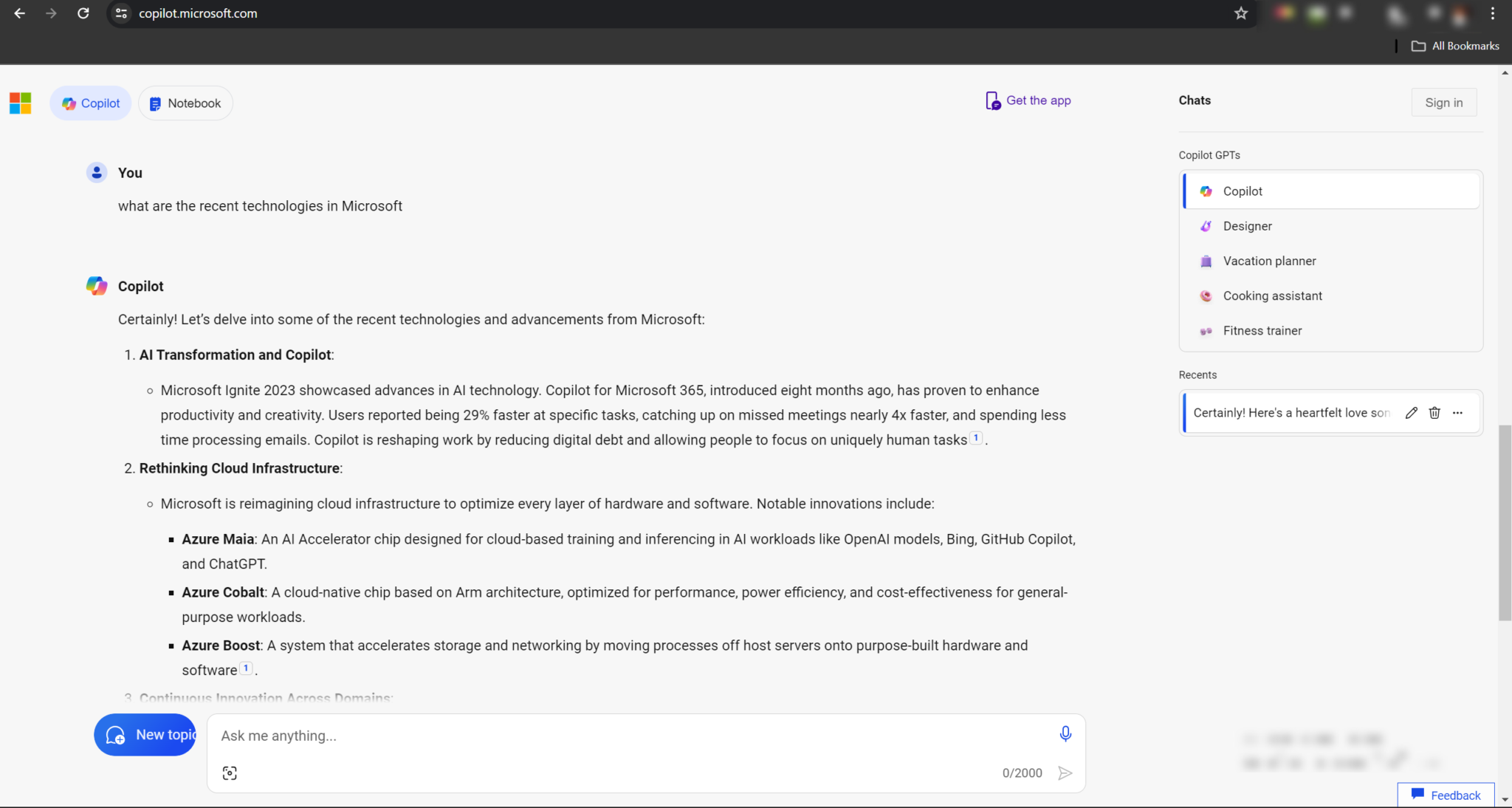Image resolution: width=1512 pixels, height=808 pixels.
Task: Open more options for the recent chat
Action: tap(1458, 413)
